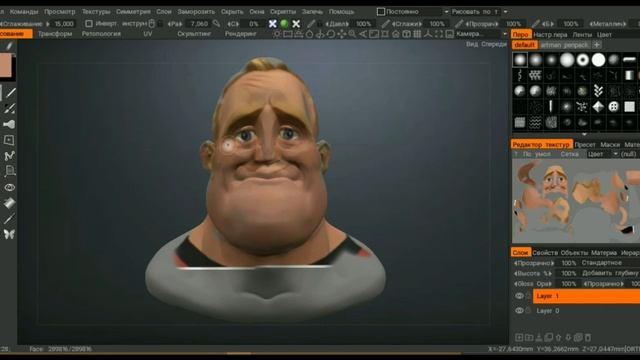This screenshot has height=360, width=640.
Task: Open the Маски tab
Action: (x=610, y=144)
